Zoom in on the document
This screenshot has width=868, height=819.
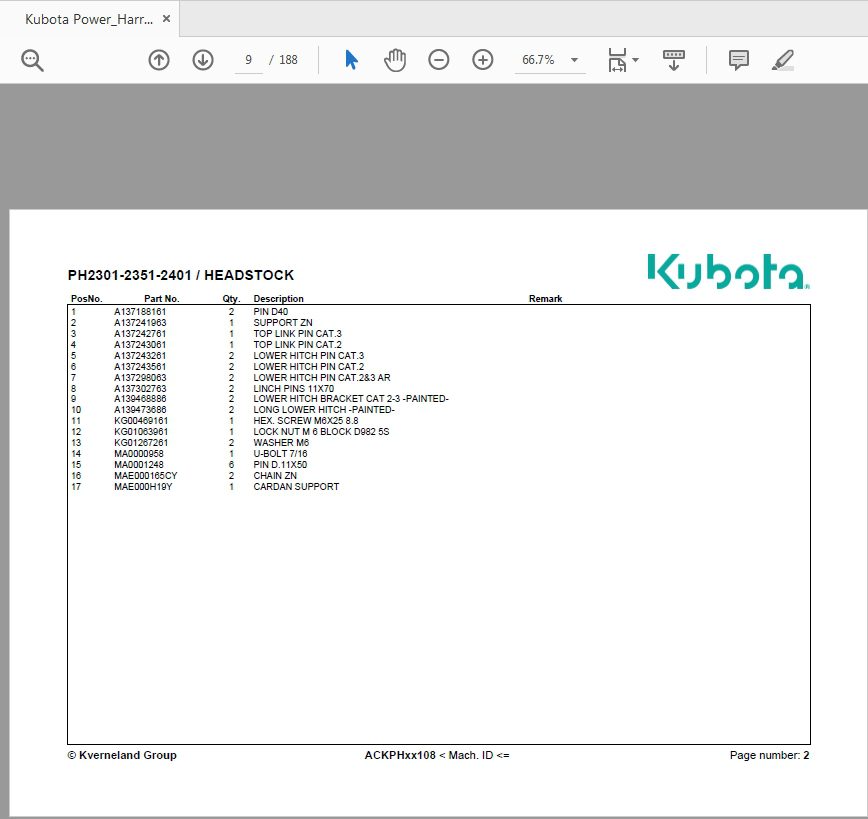(482, 60)
